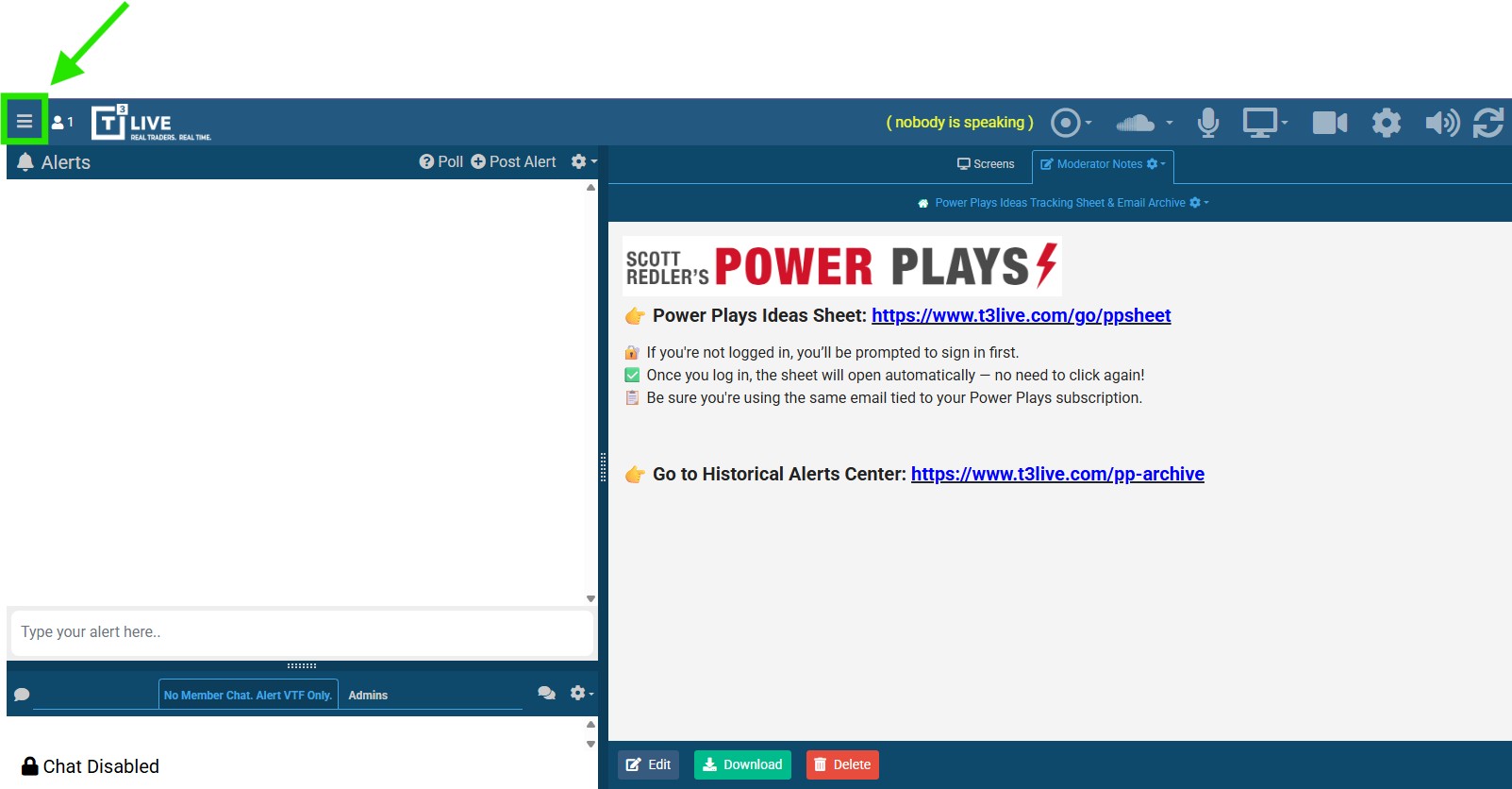
Task: Click the T3 Live logo
Action: 151,123
